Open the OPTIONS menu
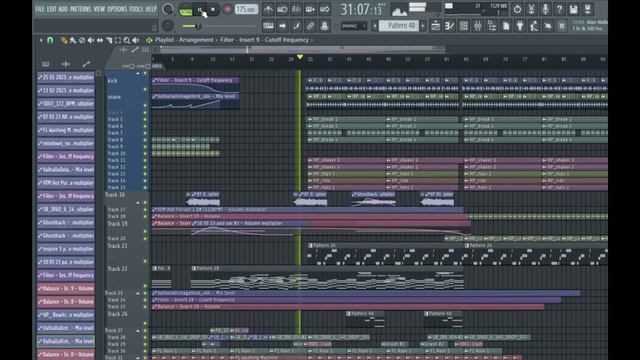Image resolution: width=640 pixels, height=360 pixels. [x=117, y=9]
